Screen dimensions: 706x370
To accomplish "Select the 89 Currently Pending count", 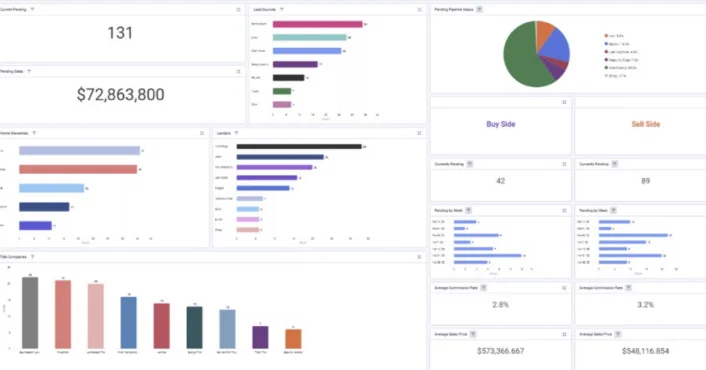I will tap(646, 181).
